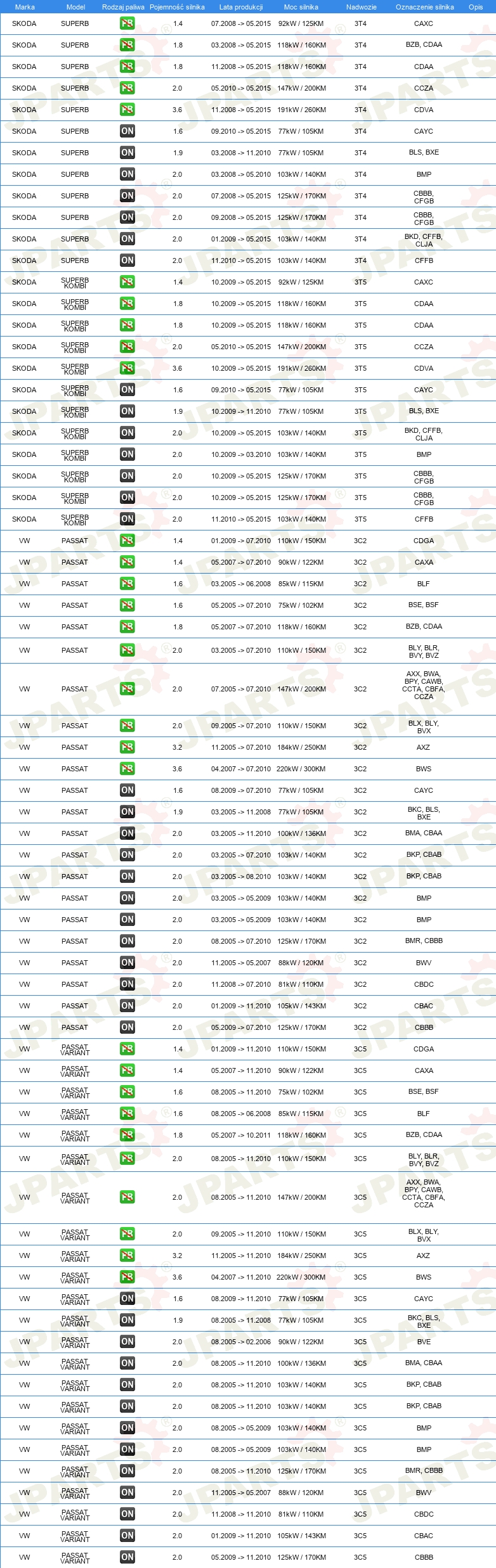Click the Opis column header
The width and height of the screenshot is (496, 1568).
476,7
